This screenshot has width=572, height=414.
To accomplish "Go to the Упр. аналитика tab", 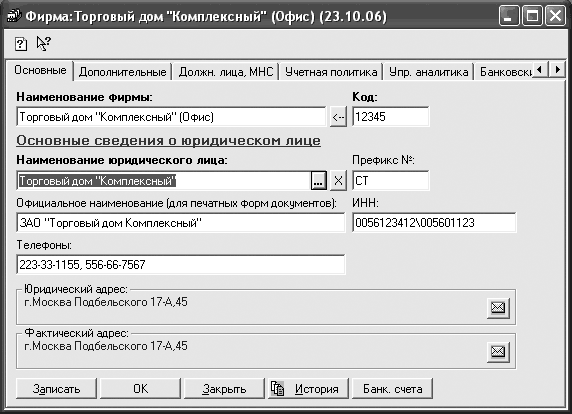I will 428,72.
